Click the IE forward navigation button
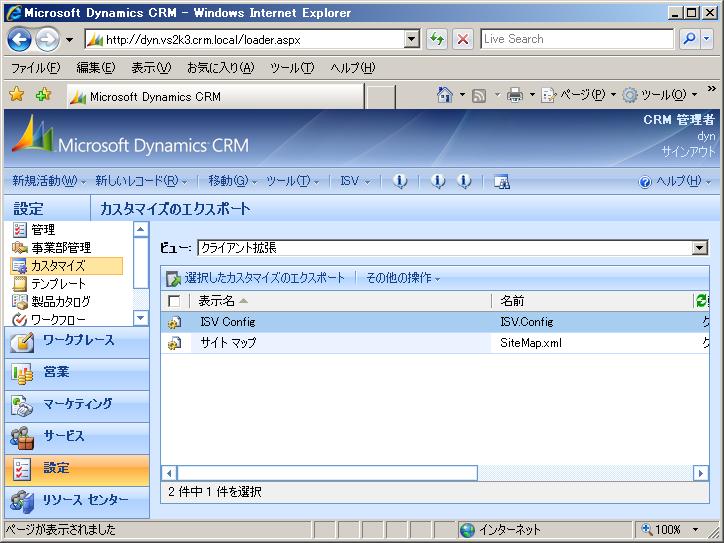Screen dimensions: 724x543 [x=48, y=40]
